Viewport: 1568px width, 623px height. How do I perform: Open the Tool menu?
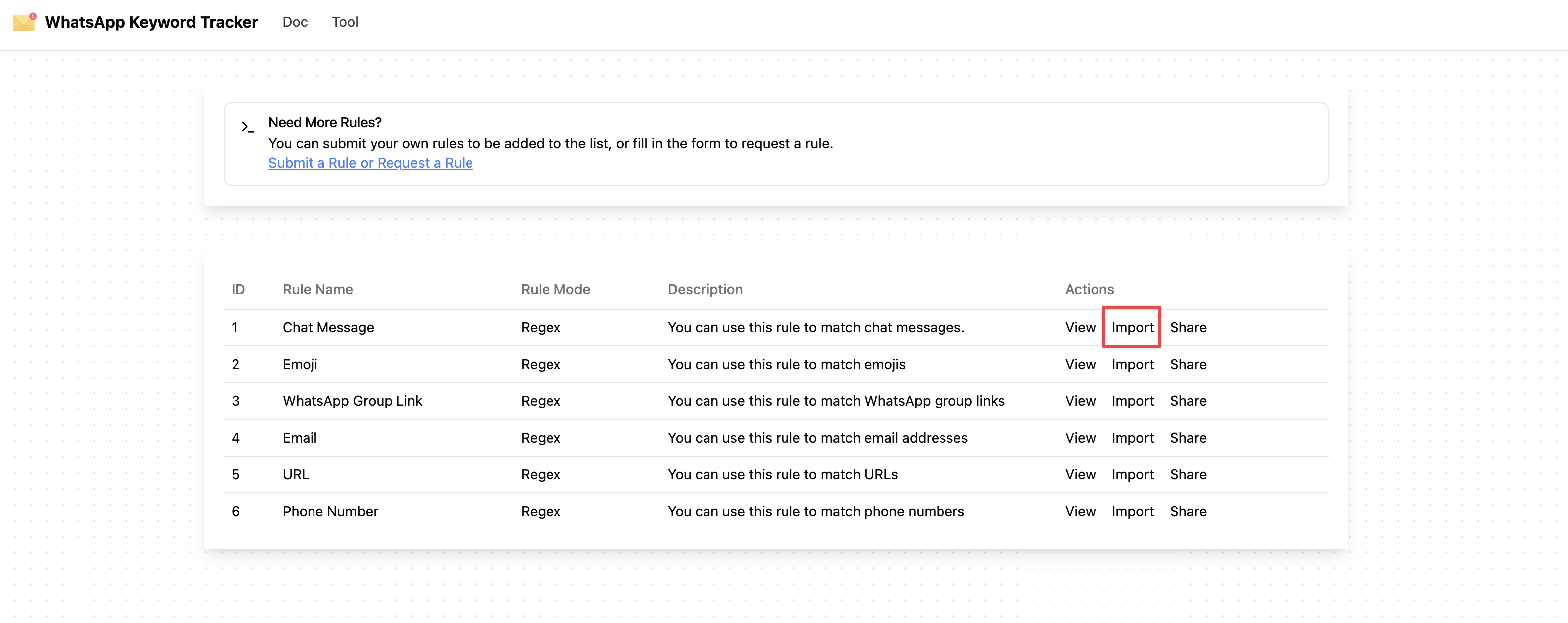point(344,22)
